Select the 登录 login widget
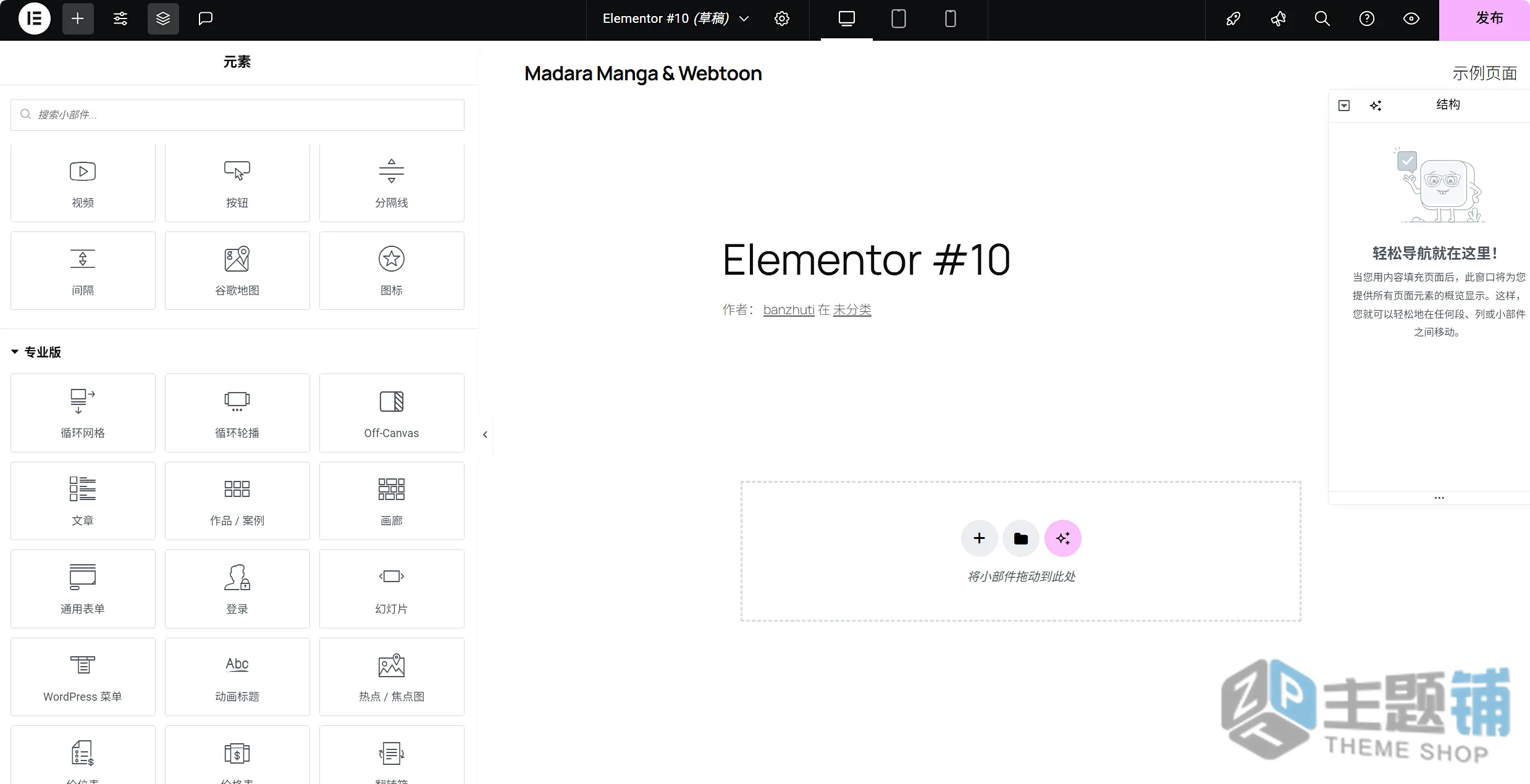Viewport: 1530px width, 784px height. coord(237,589)
